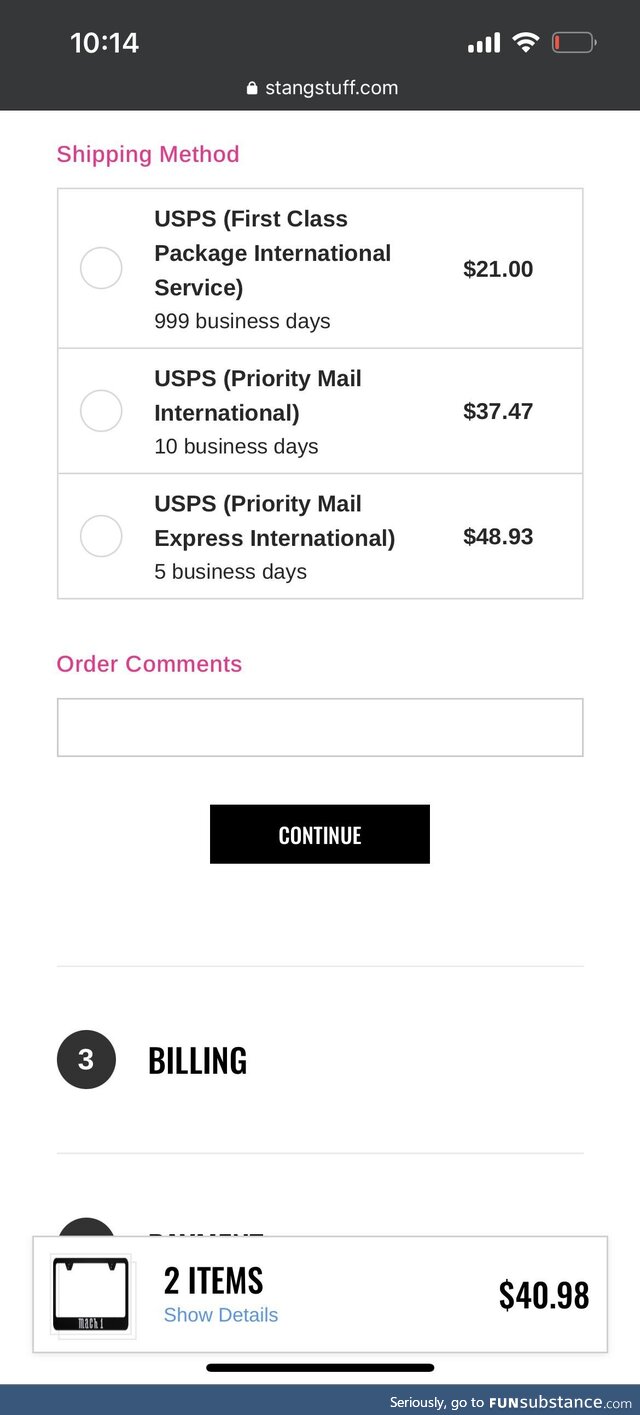
Task: Click the Order Comments text field
Action: pos(320,727)
